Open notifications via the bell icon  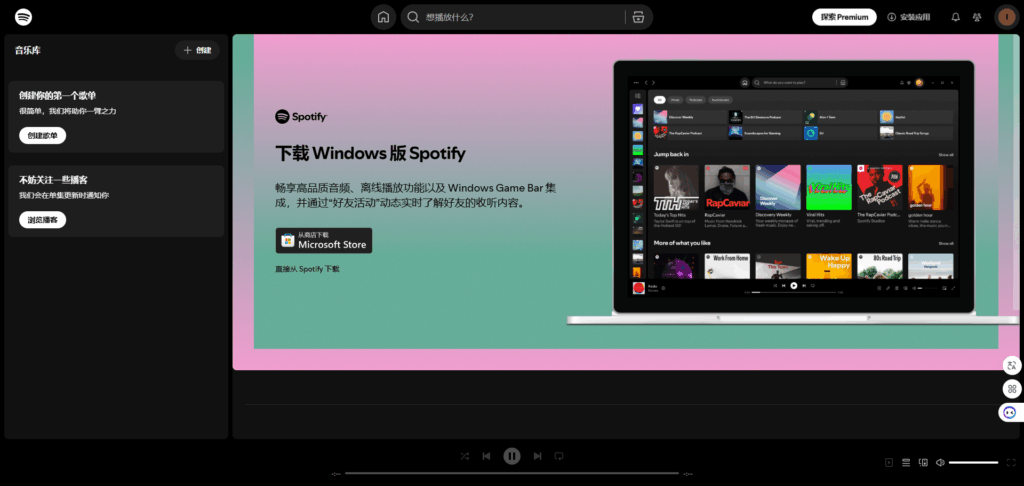coord(955,17)
